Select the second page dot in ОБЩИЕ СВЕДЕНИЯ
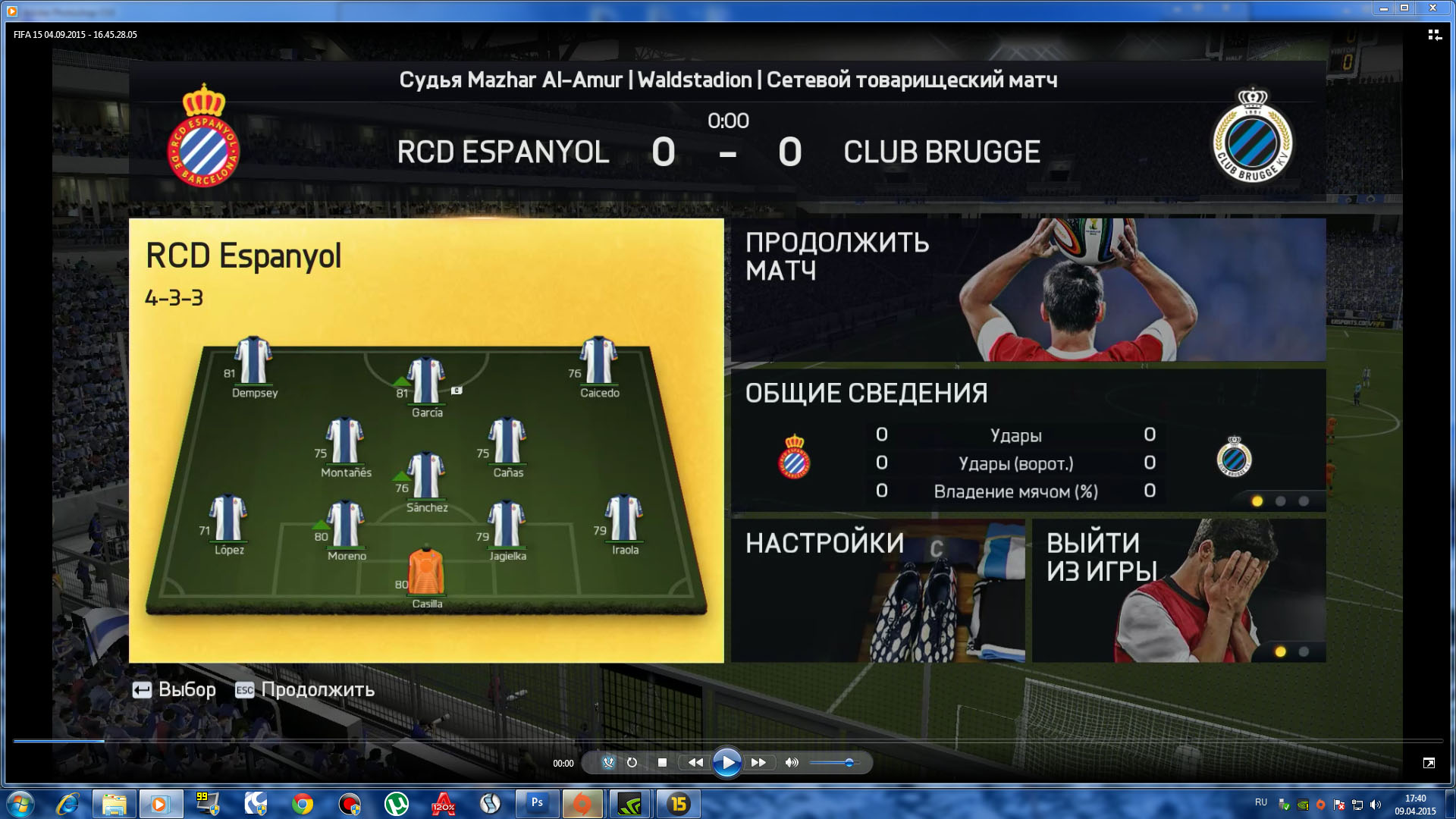Image resolution: width=1456 pixels, height=819 pixels. pos(1281,501)
